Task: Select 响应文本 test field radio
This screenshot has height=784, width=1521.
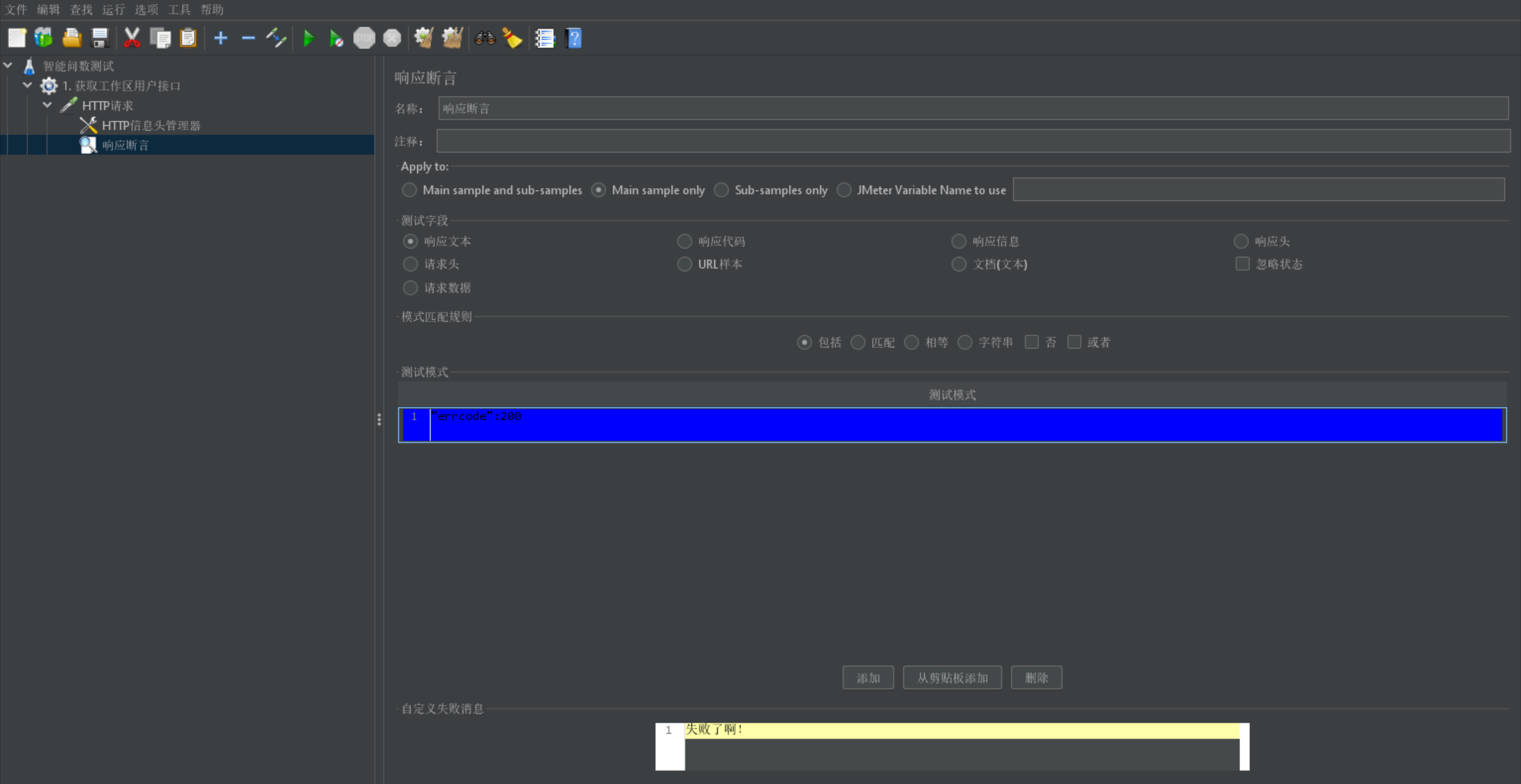Action: coord(410,242)
